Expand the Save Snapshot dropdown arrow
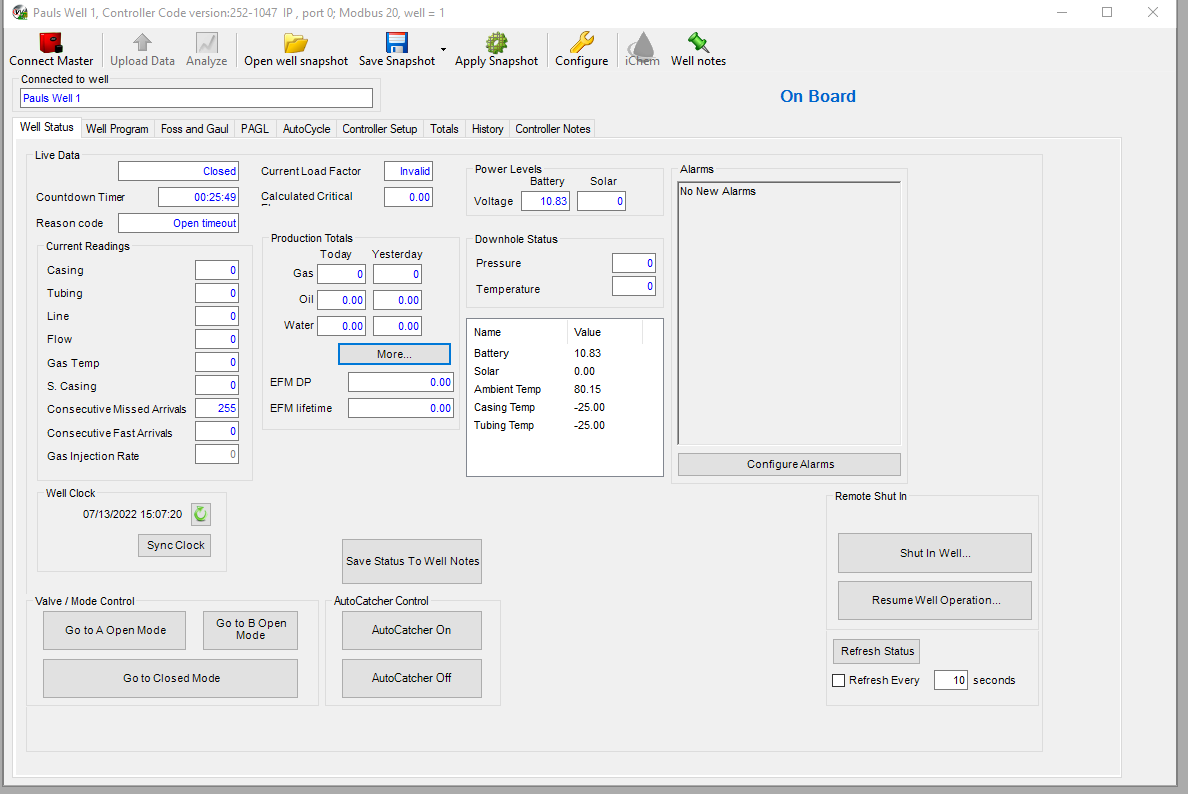This screenshot has height=794, width=1188. tap(444, 50)
